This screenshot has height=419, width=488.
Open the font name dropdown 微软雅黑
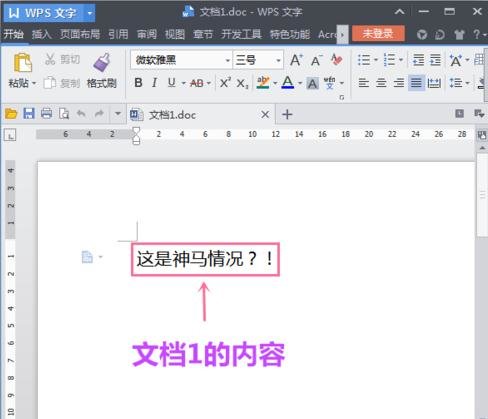pyautogui.click(x=181, y=60)
